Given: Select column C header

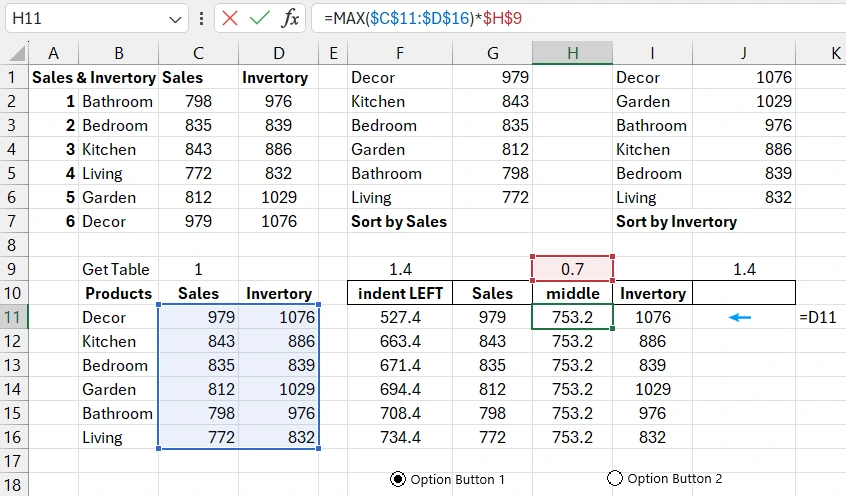Looking at the screenshot, I should click(198, 53).
